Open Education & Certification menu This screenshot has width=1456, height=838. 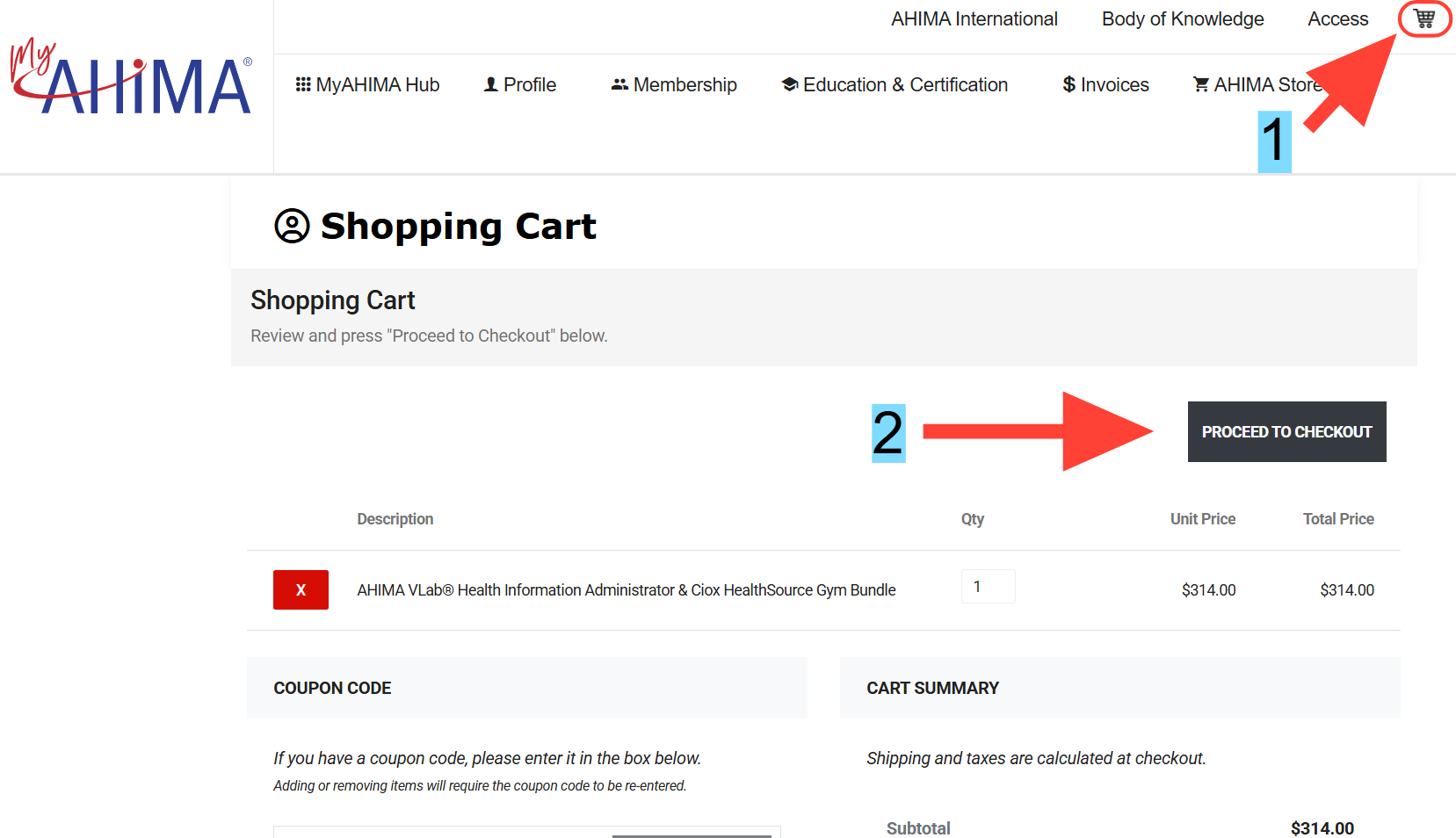pyautogui.click(x=905, y=84)
